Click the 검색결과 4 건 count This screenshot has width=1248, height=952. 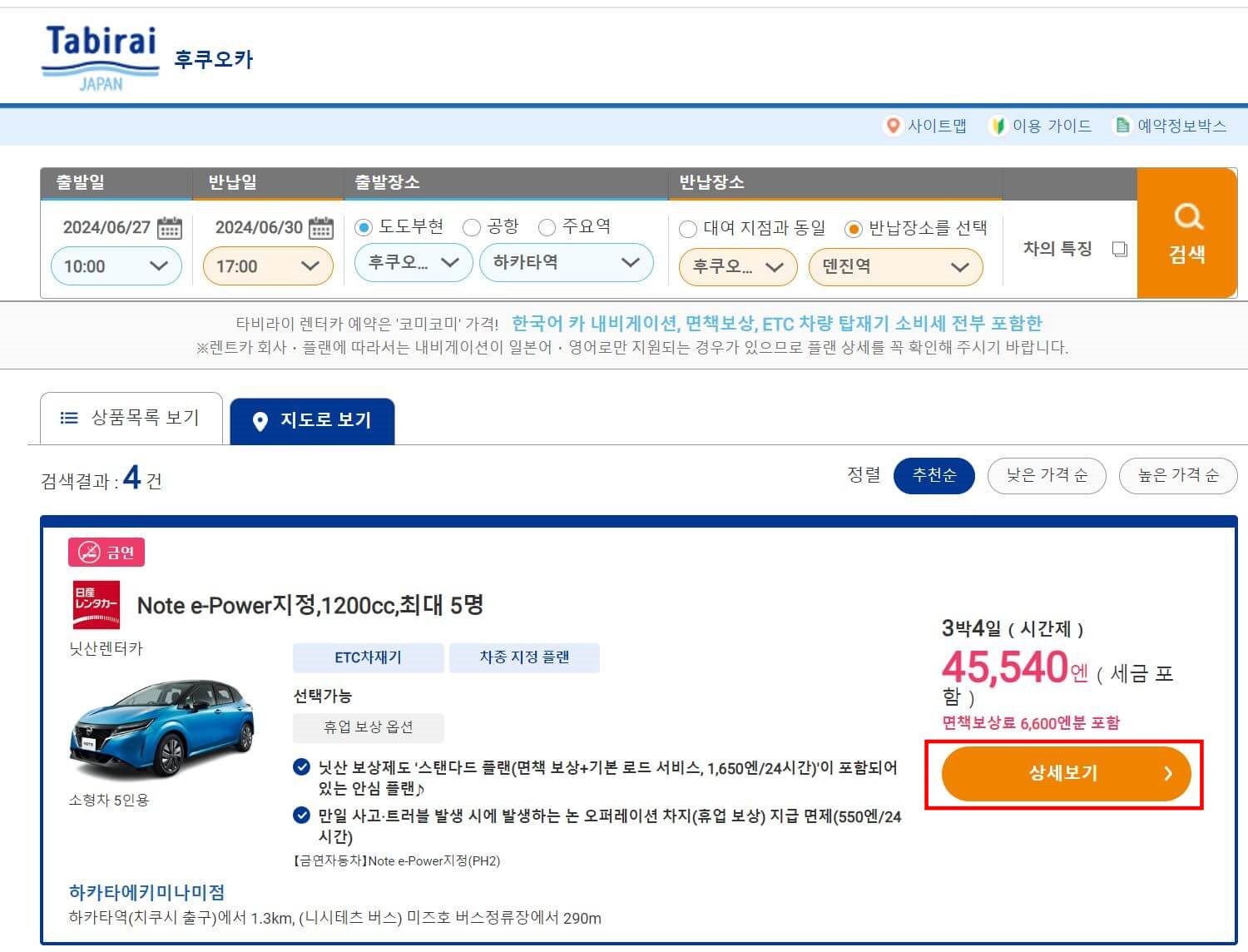point(102,478)
